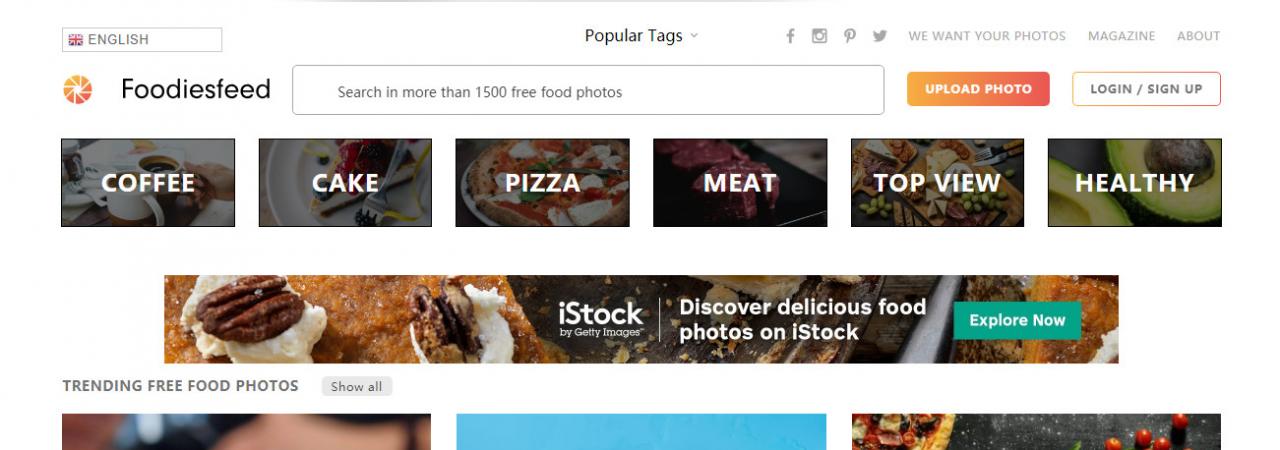Open the Magazine menu item
1280x450 pixels.
click(1121, 36)
